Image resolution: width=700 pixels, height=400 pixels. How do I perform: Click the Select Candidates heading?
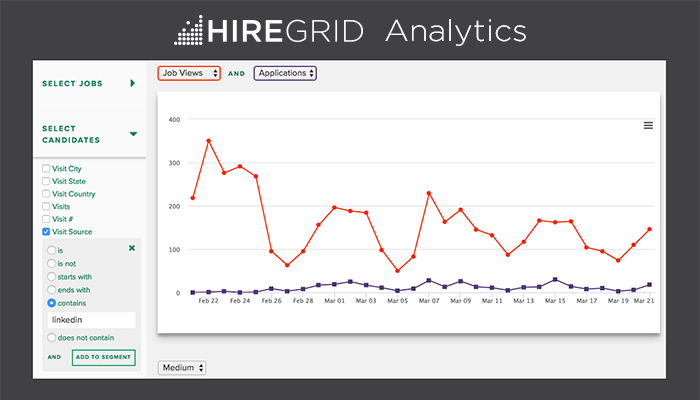pos(71,134)
